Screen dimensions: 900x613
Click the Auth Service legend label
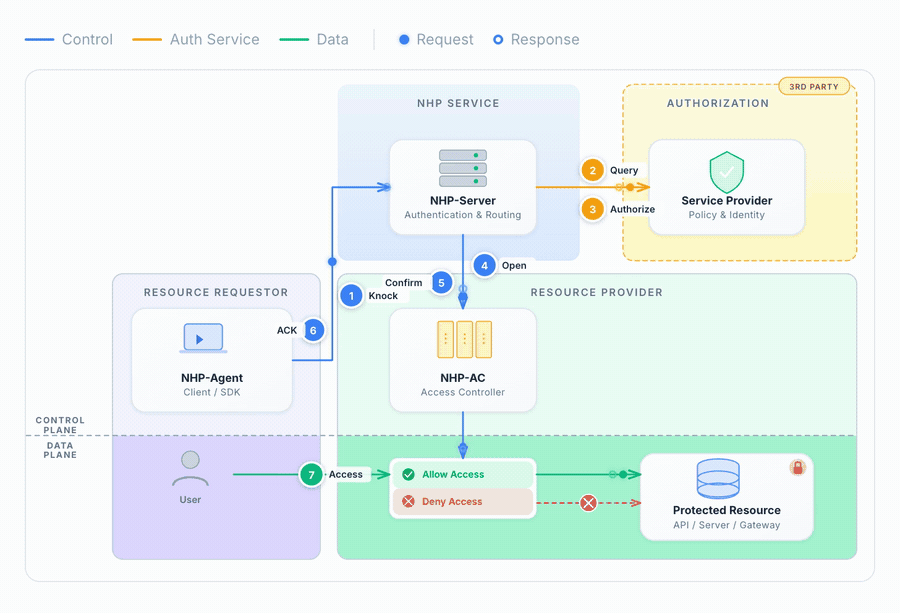coord(214,39)
